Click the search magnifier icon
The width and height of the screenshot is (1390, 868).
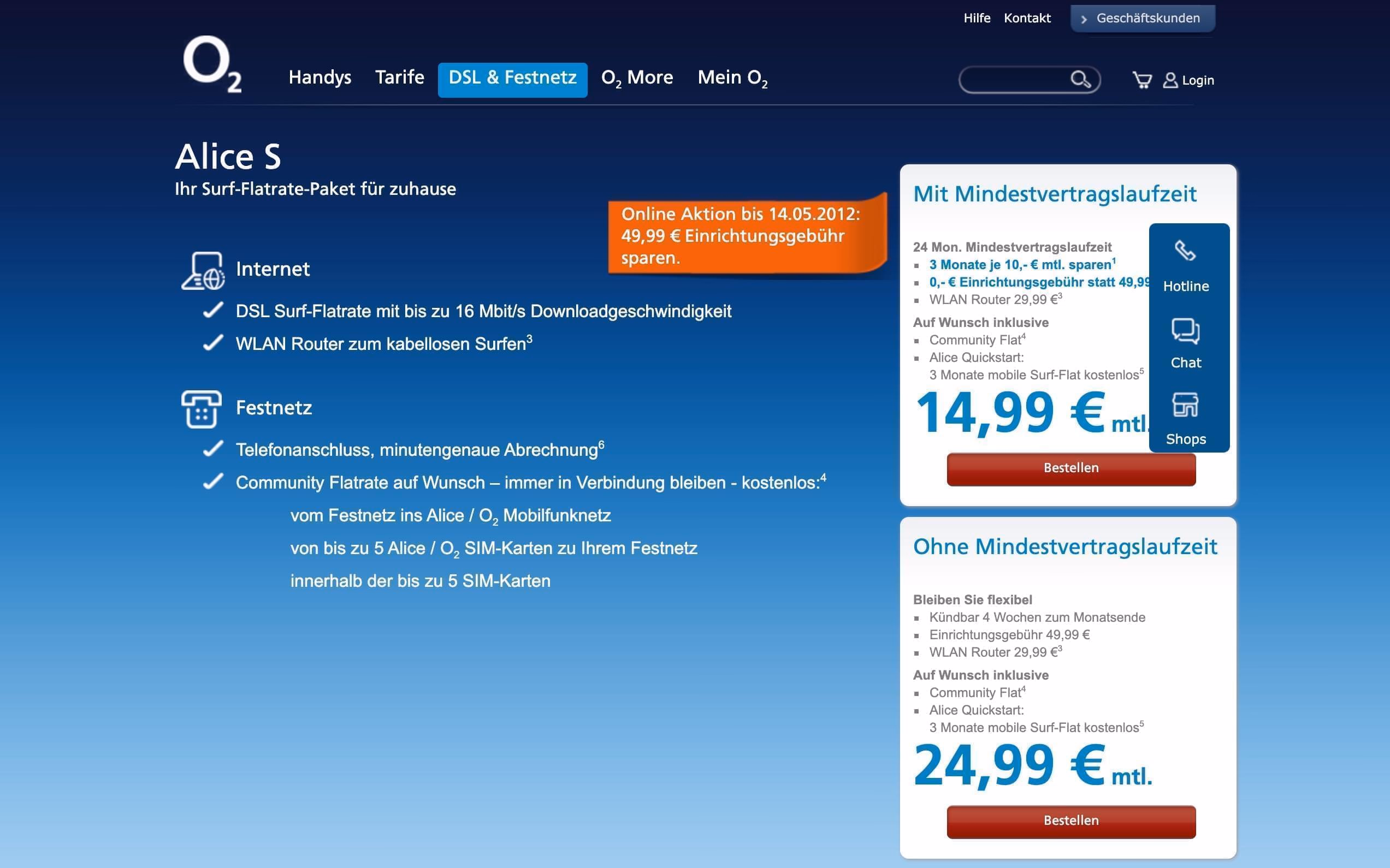1080,79
